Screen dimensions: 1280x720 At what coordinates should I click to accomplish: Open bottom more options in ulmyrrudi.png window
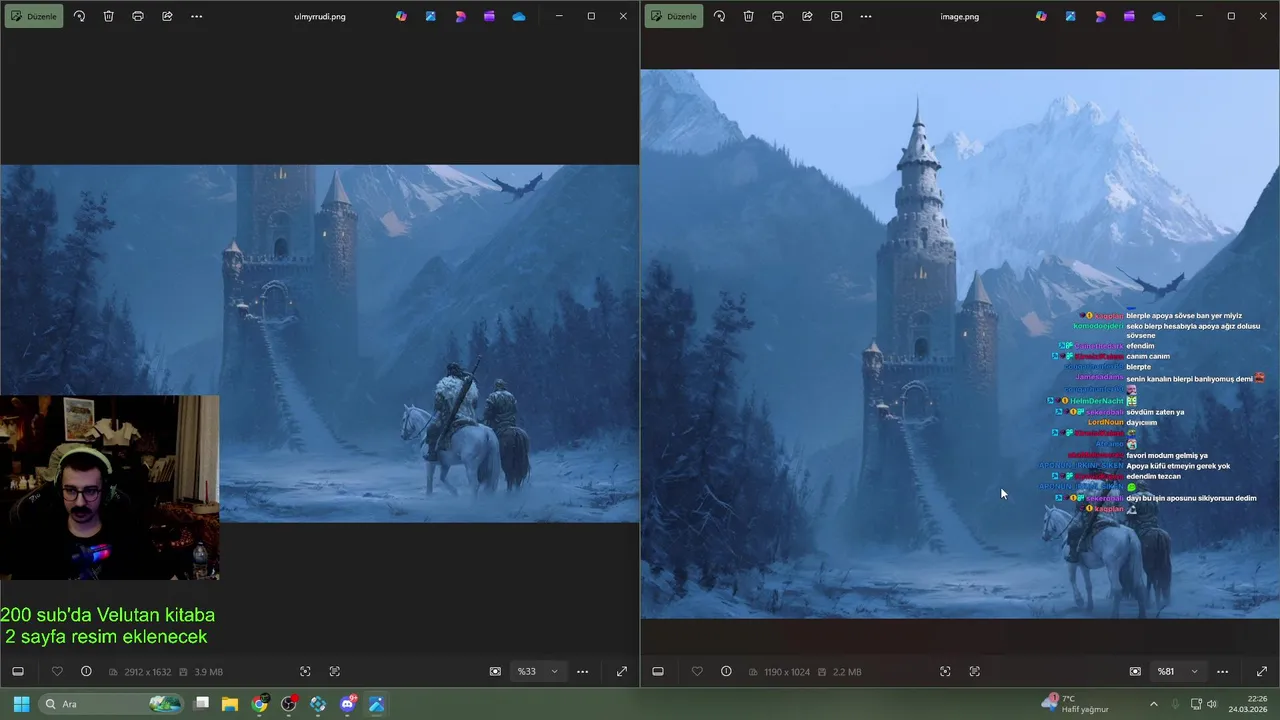pos(582,671)
